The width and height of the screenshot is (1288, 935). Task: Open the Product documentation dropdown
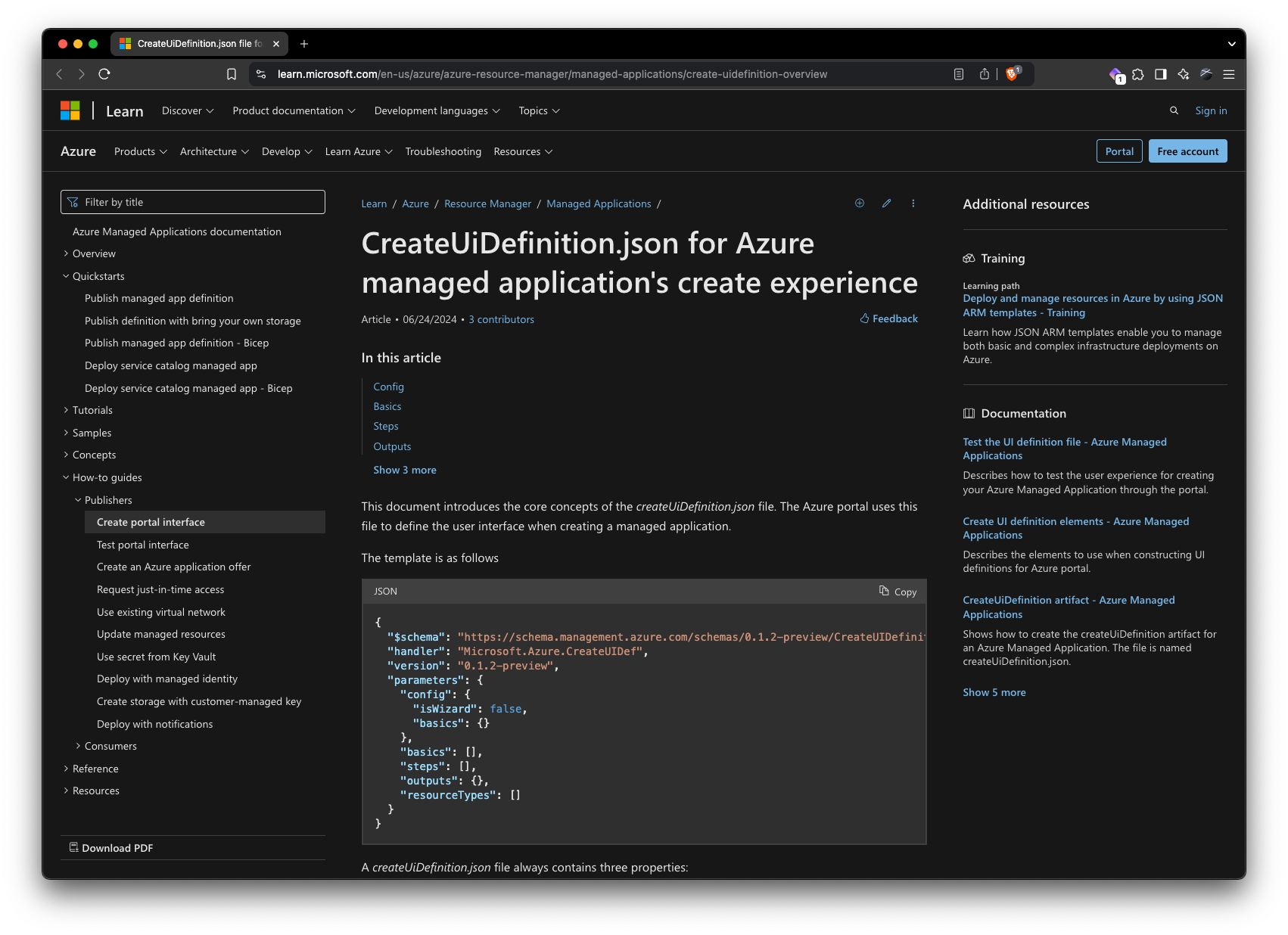(294, 110)
